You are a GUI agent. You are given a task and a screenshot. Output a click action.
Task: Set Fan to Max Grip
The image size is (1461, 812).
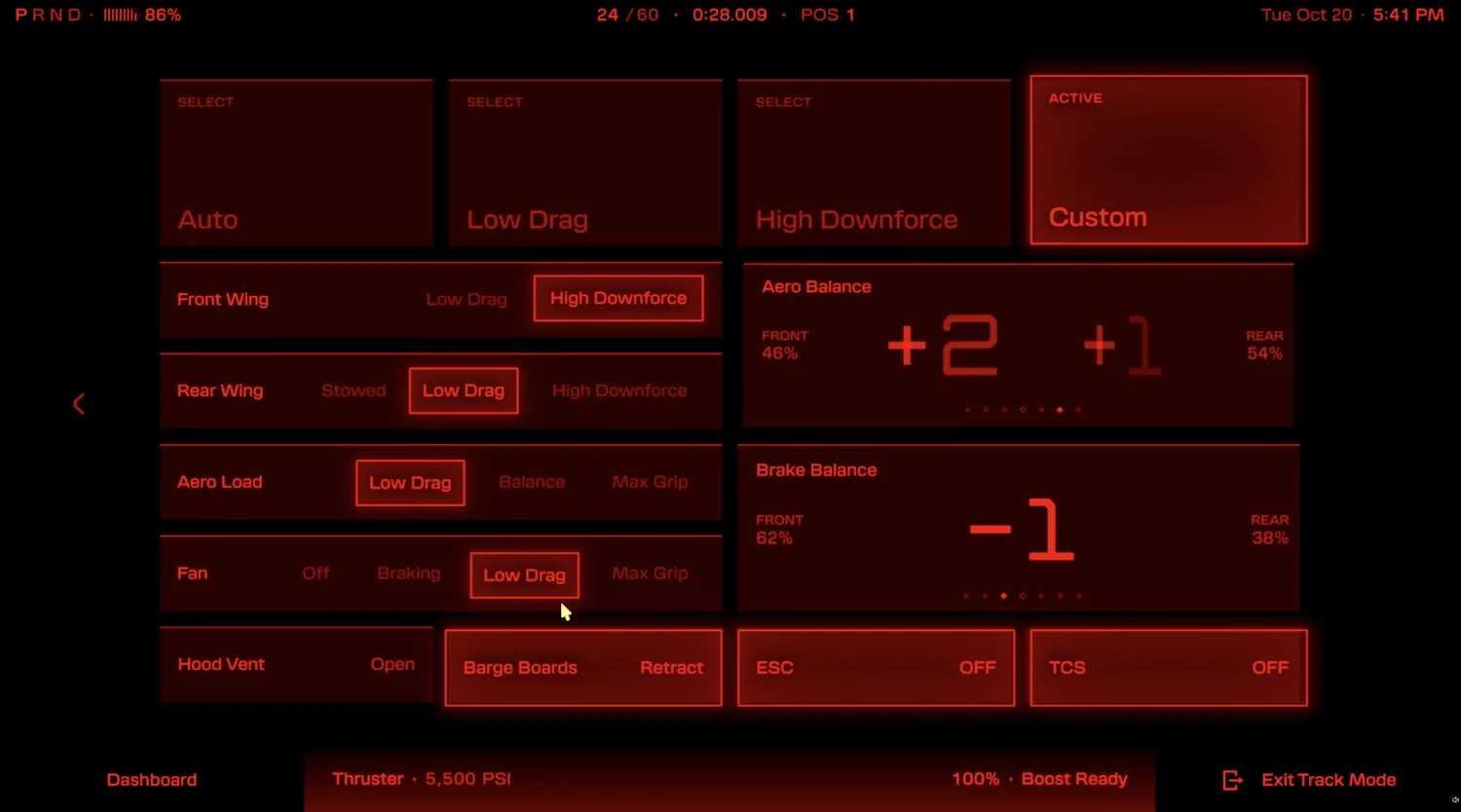click(650, 573)
